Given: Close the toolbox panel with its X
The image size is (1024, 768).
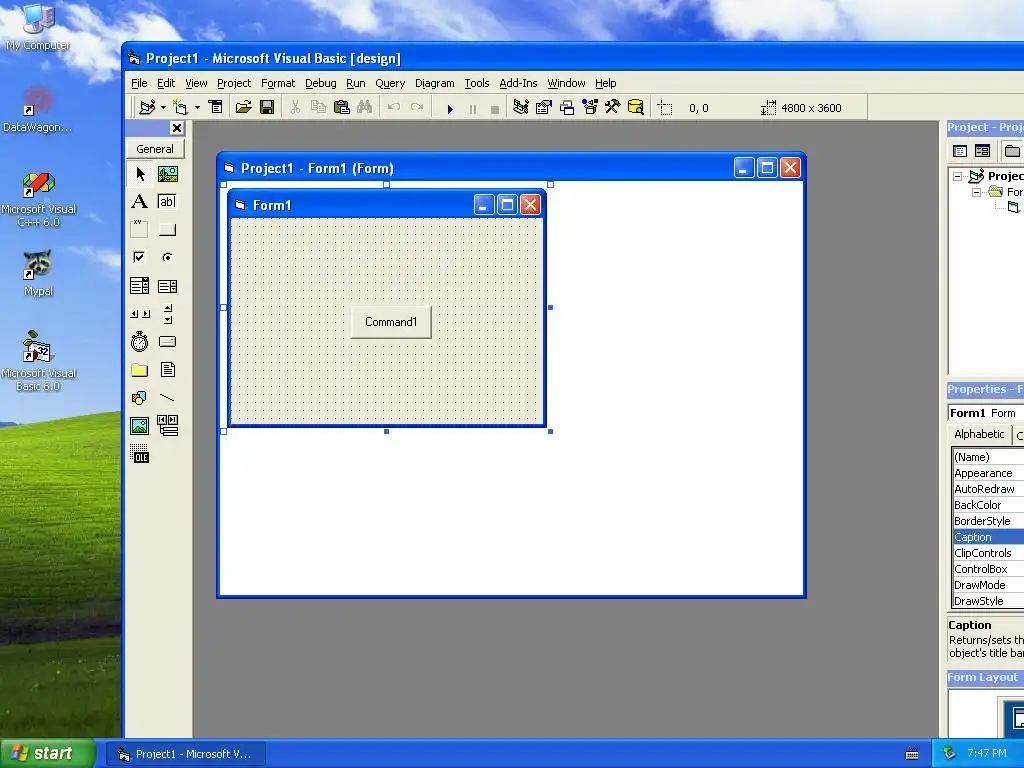Looking at the screenshot, I should click(176, 128).
